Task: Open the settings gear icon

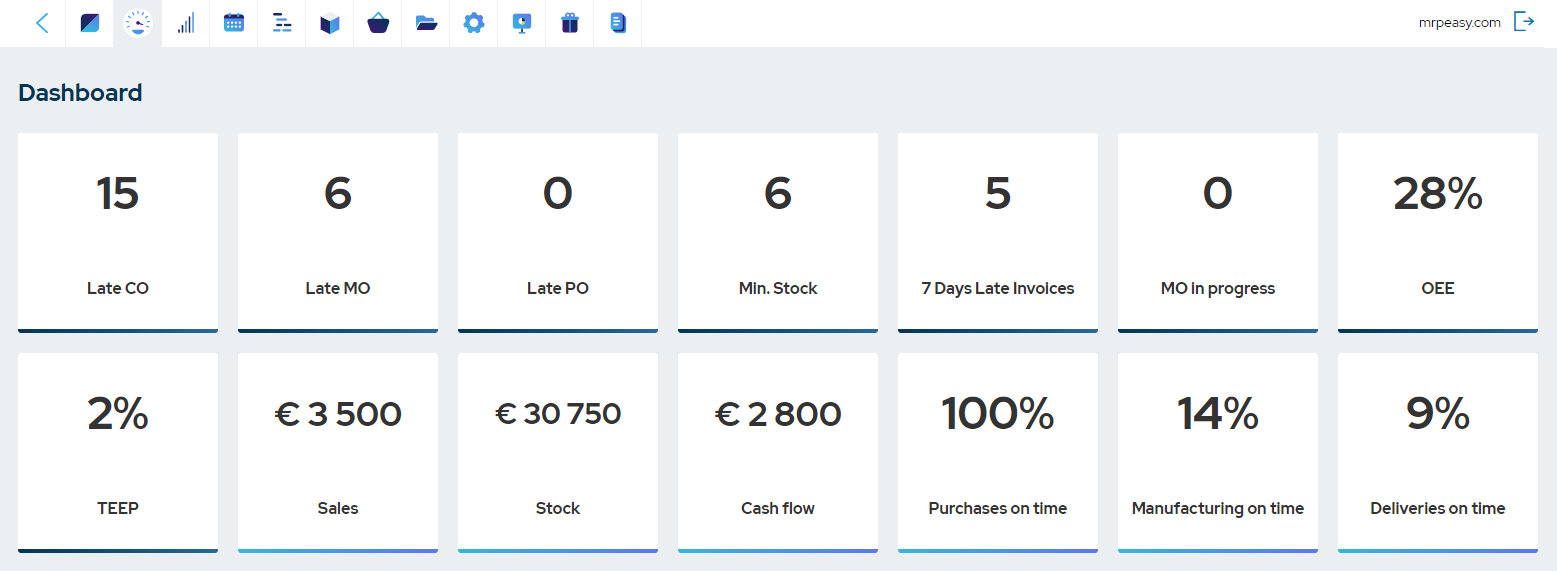Action: [474, 23]
